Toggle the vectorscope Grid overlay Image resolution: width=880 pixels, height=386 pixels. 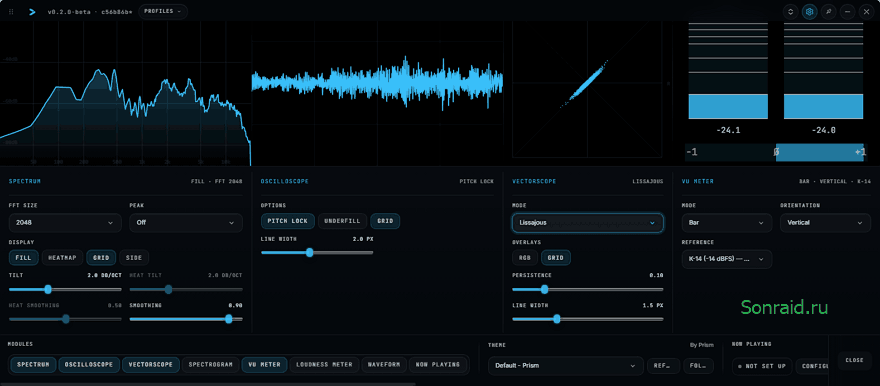[x=556, y=258]
